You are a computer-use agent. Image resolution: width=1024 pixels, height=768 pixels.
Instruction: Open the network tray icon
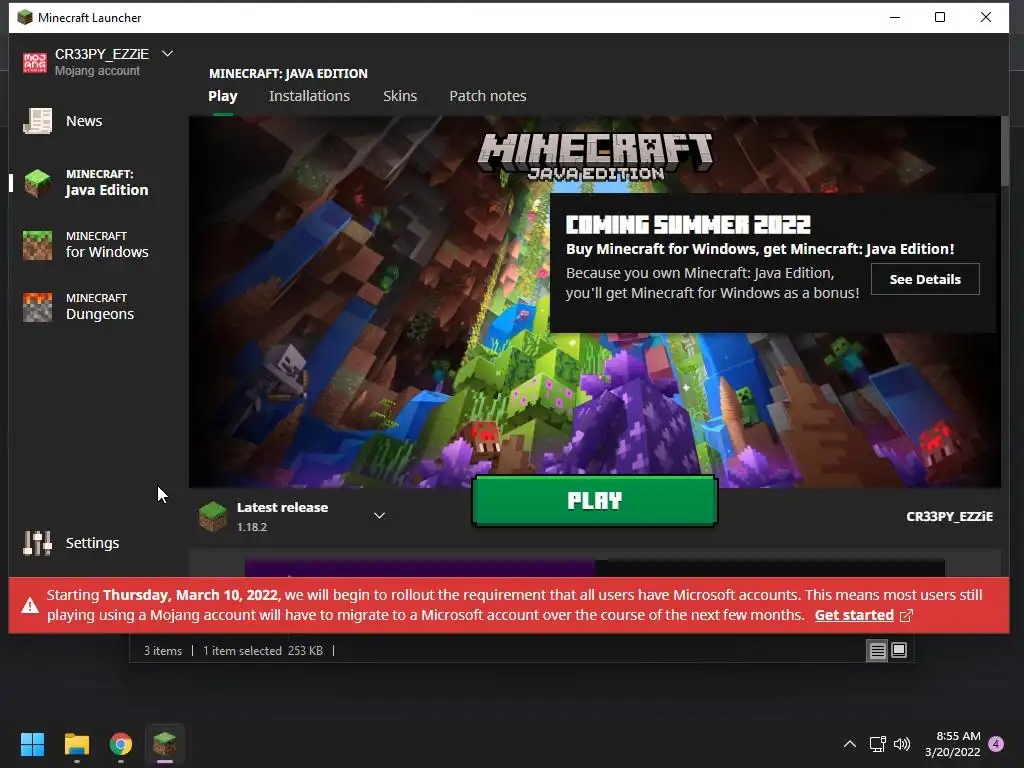[877, 744]
